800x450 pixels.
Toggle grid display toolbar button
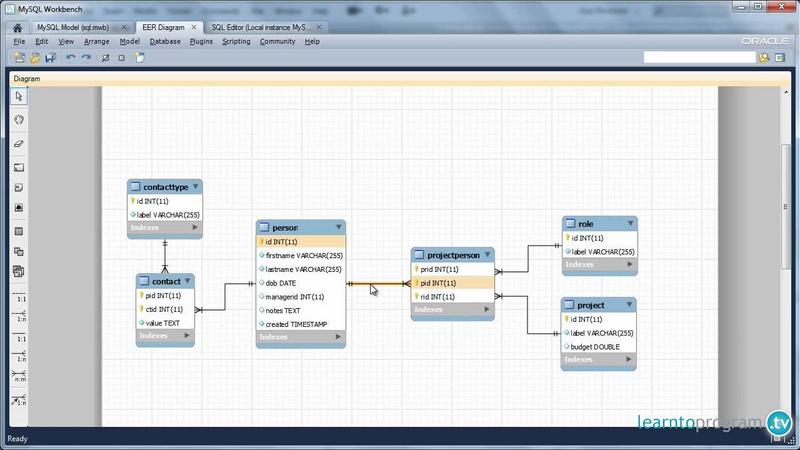pyautogui.click(x=106, y=58)
